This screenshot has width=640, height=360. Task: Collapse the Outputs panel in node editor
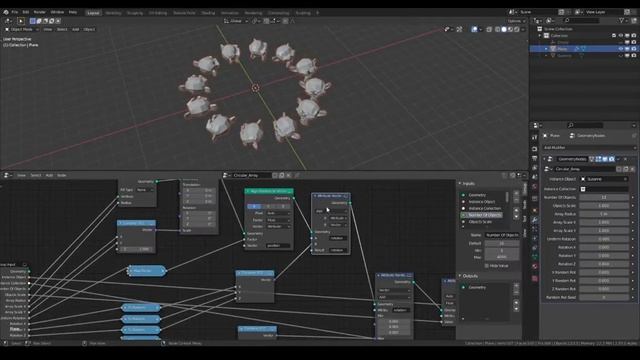(x=460, y=276)
